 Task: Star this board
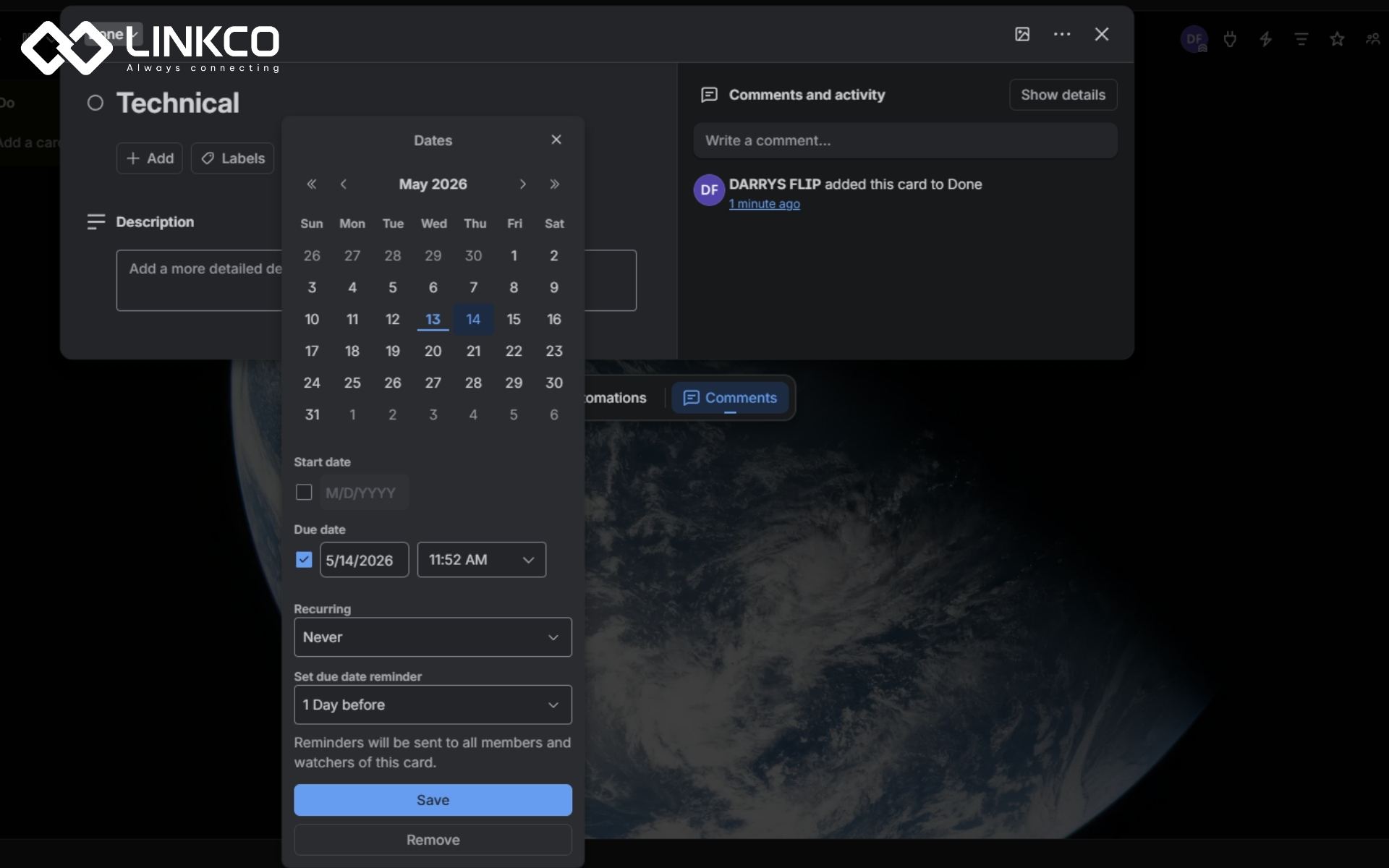pos(1337,39)
